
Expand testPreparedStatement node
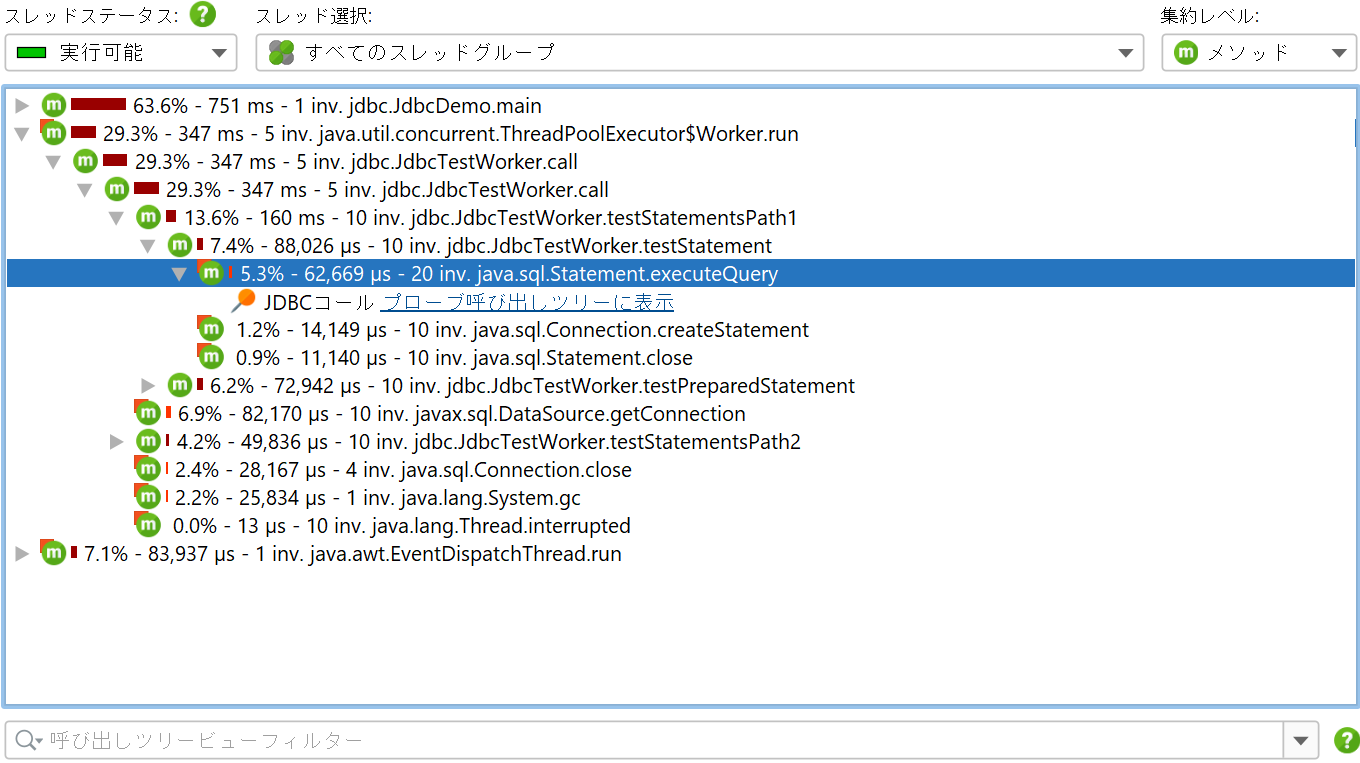pos(148,386)
